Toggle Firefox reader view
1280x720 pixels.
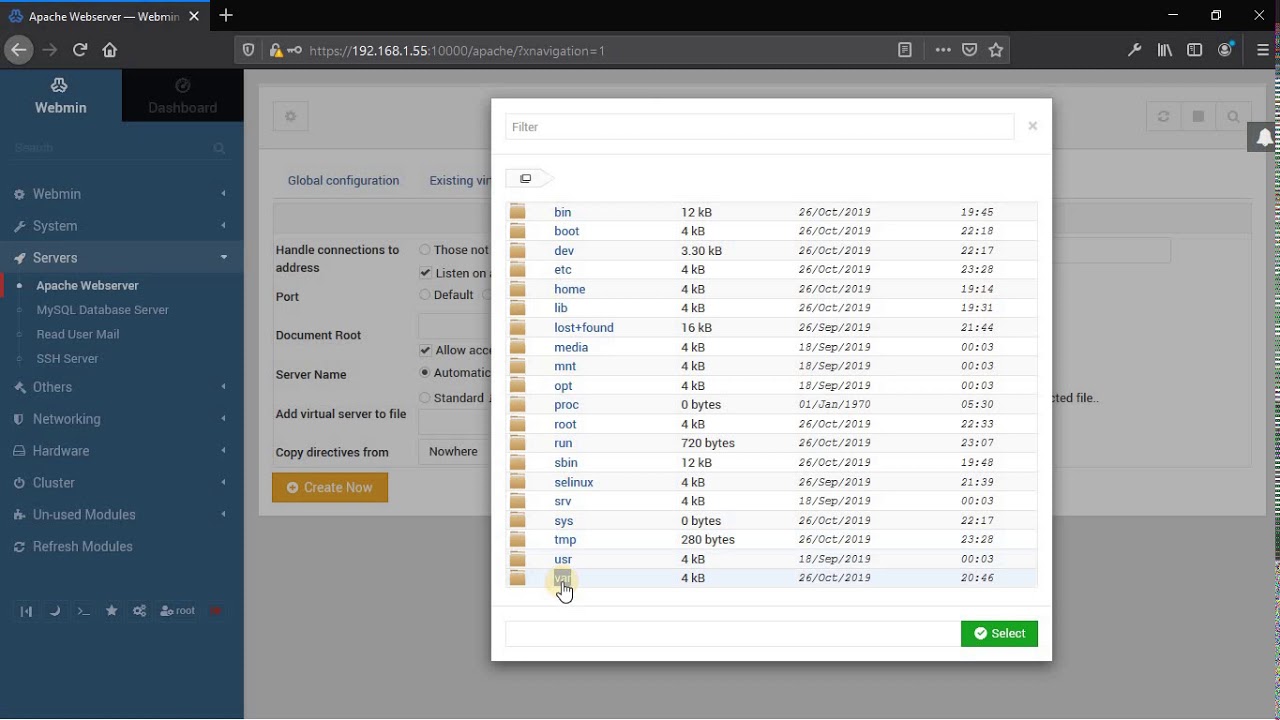point(905,50)
